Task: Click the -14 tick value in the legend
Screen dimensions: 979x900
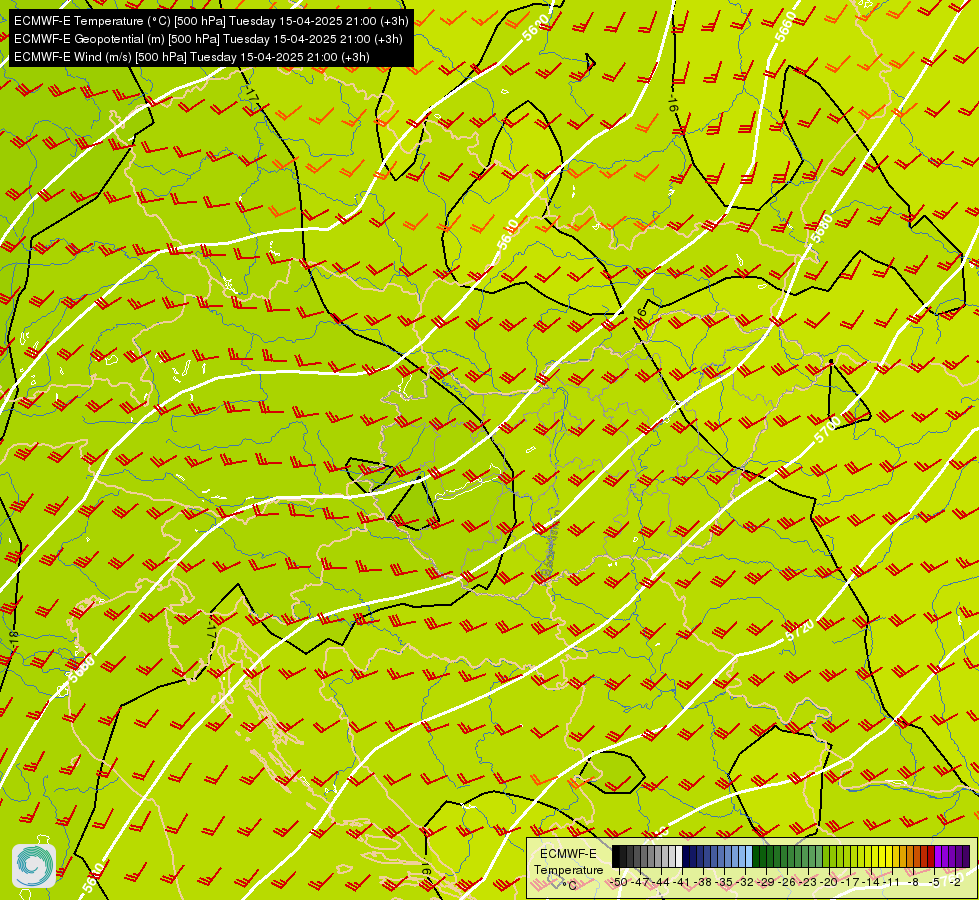Action: tap(871, 882)
